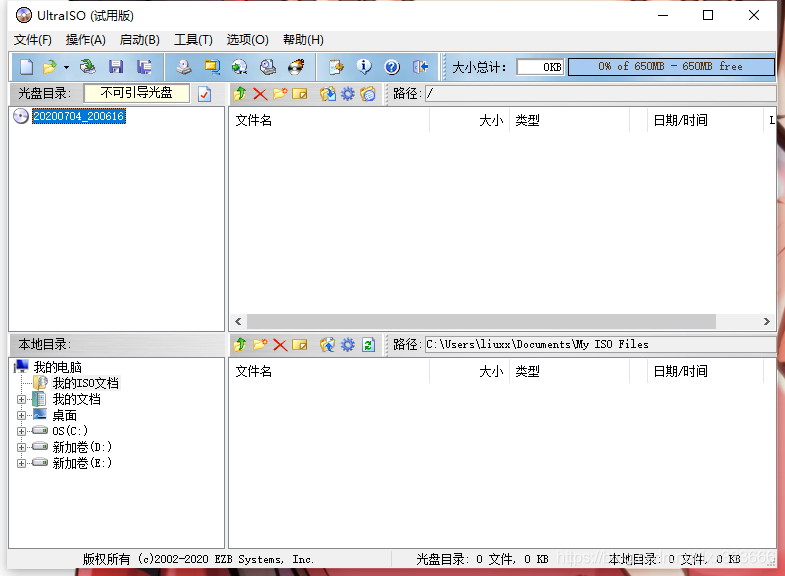
Task: Click the disc pane Extract files icon
Action: click(328, 94)
